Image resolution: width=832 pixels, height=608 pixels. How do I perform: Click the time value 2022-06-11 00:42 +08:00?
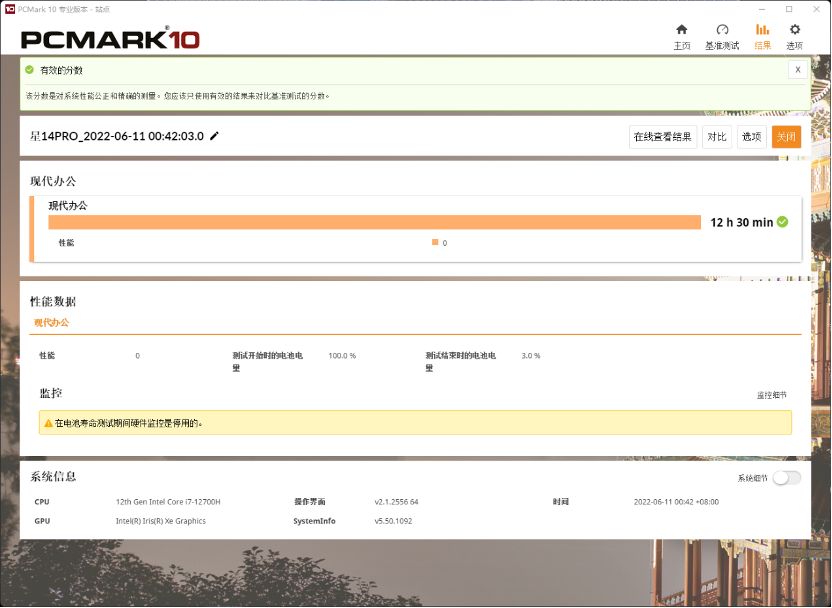(x=677, y=501)
